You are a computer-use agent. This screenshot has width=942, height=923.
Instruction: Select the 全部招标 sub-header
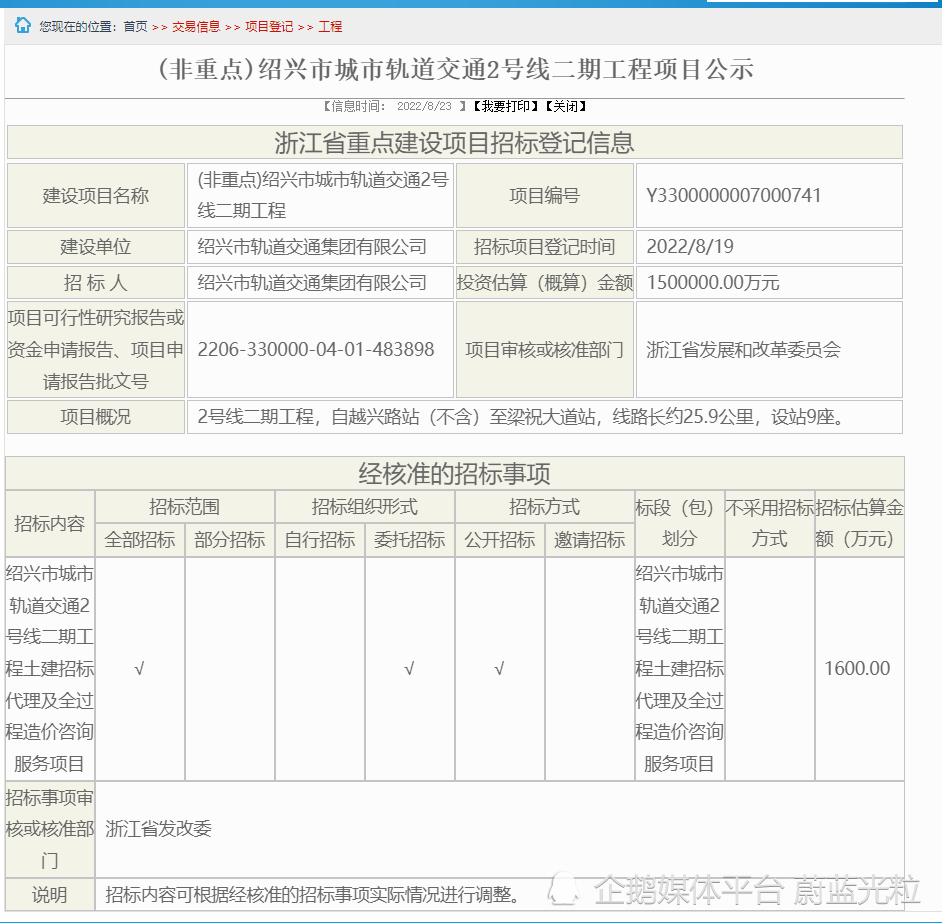coord(139,540)
